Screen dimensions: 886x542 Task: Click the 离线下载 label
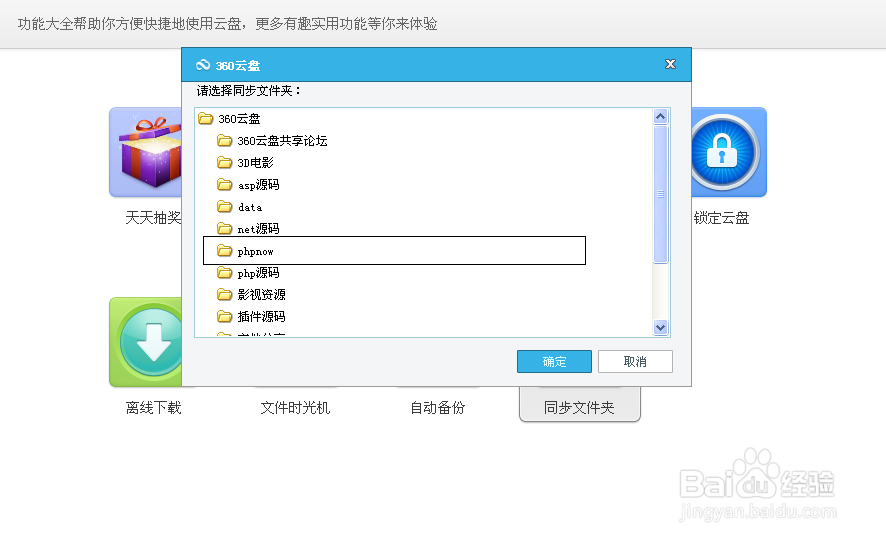tap(153, 407)
